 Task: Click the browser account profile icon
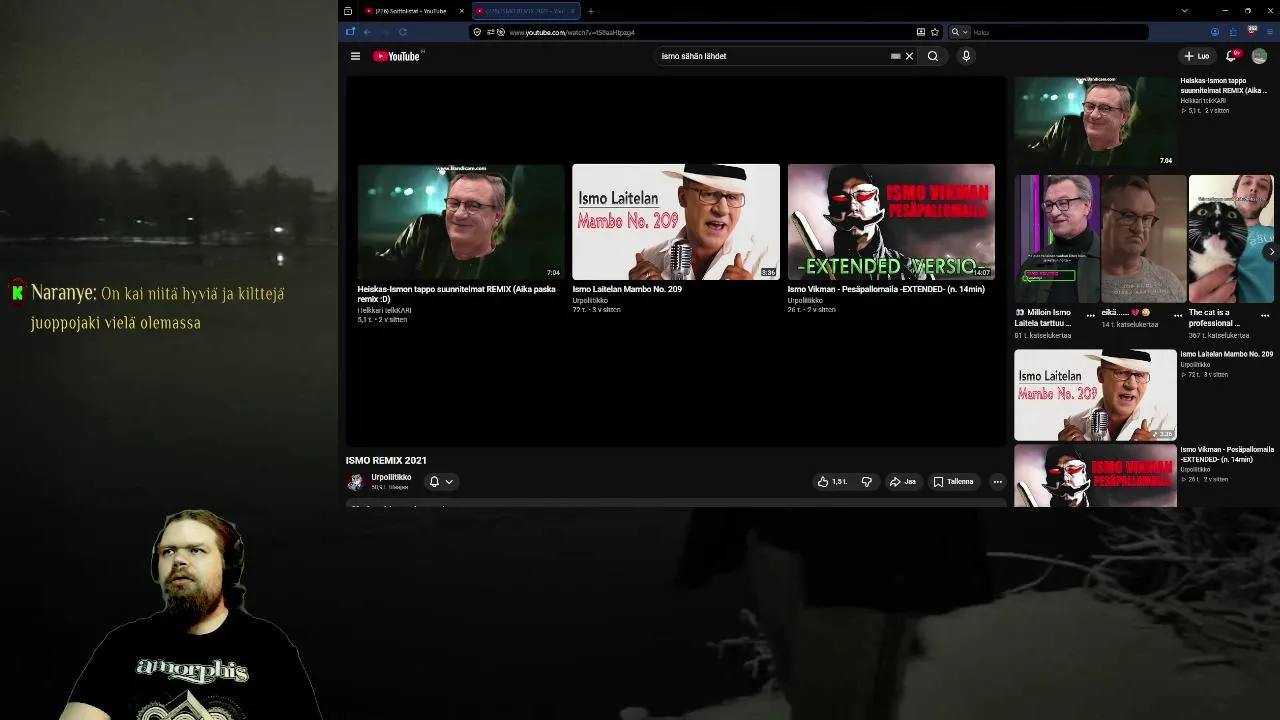[1215, 32]
